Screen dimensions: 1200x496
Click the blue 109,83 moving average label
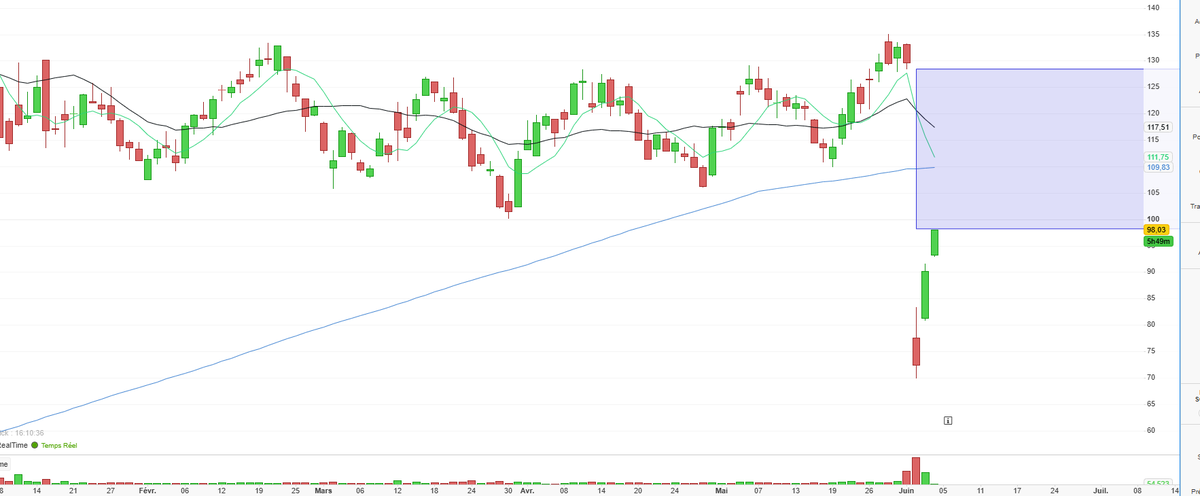[1158, 167]
